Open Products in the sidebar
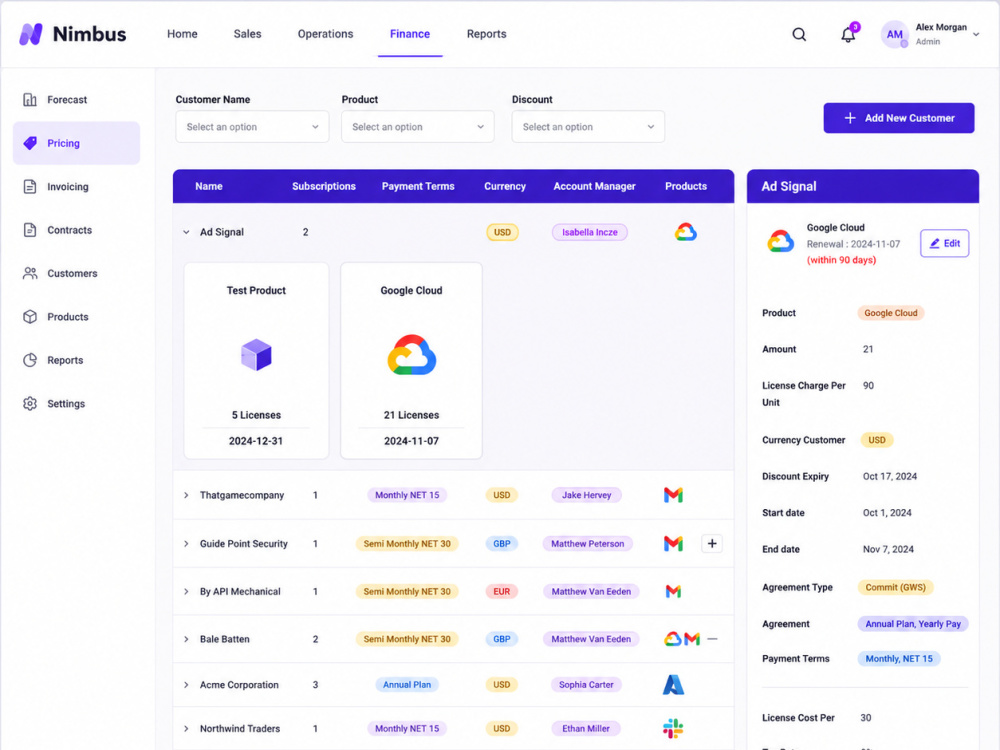Image resolution: width=1000 pixels, height=750 pixels. point(77,316)
